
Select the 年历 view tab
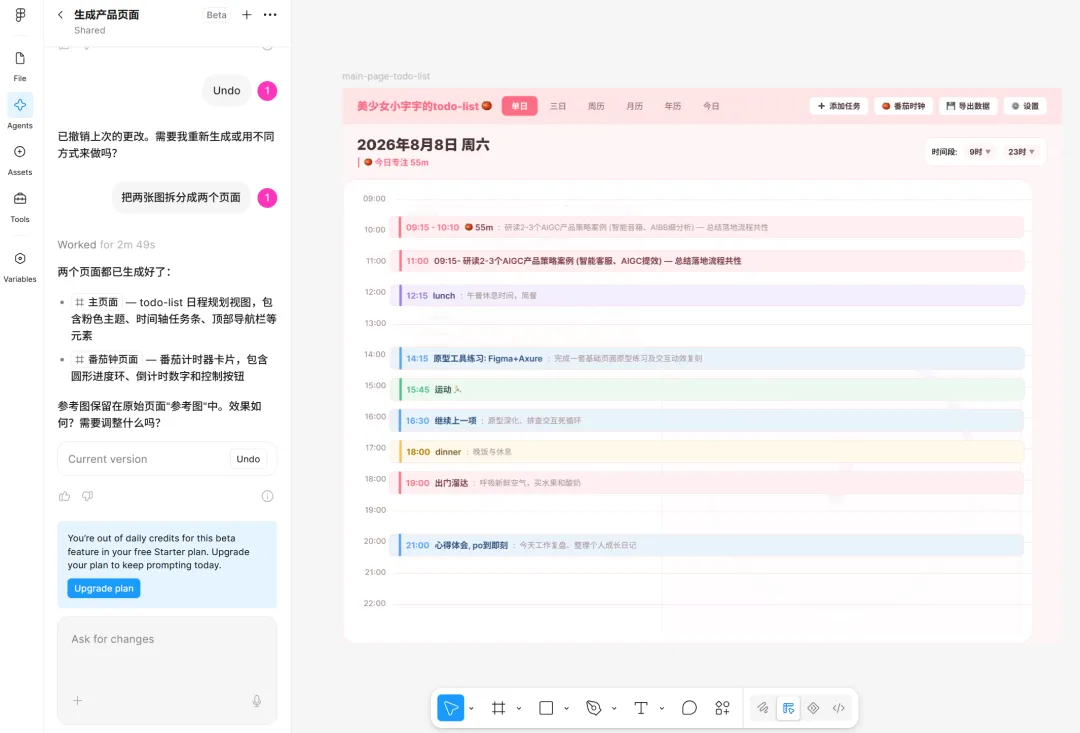(x=673, y=106)
